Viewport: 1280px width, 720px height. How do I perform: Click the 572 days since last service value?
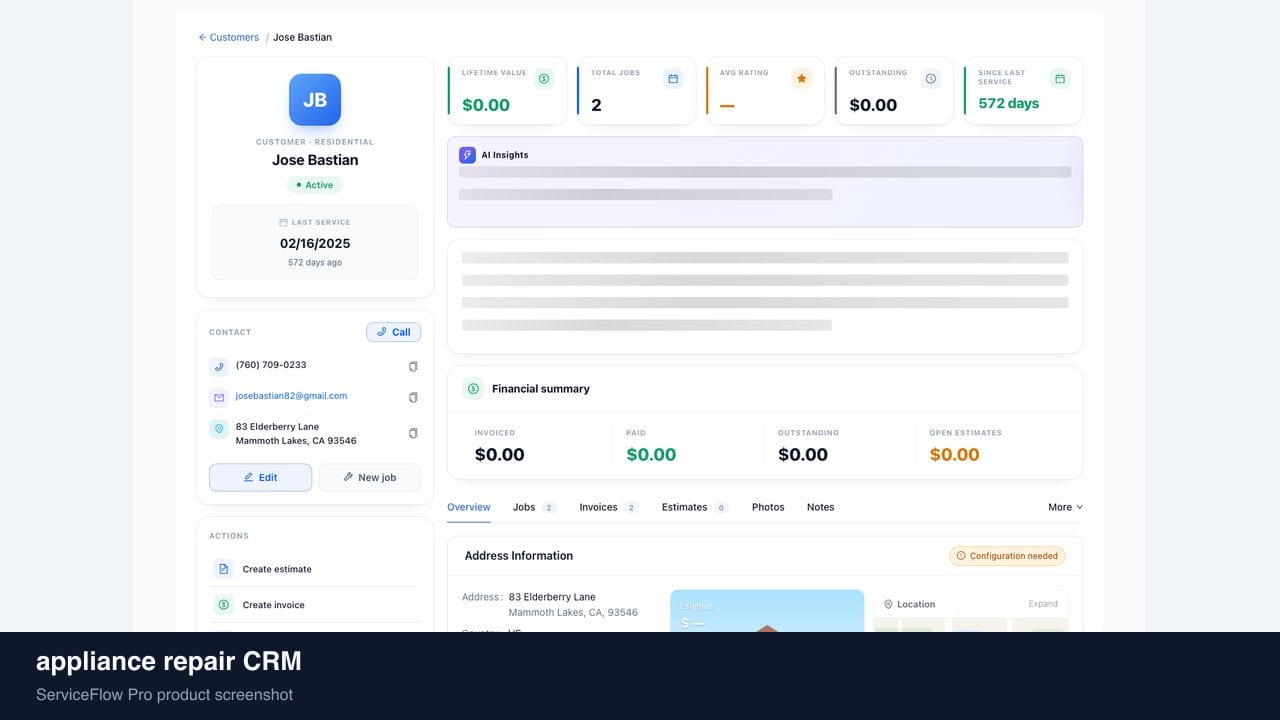1008,103
